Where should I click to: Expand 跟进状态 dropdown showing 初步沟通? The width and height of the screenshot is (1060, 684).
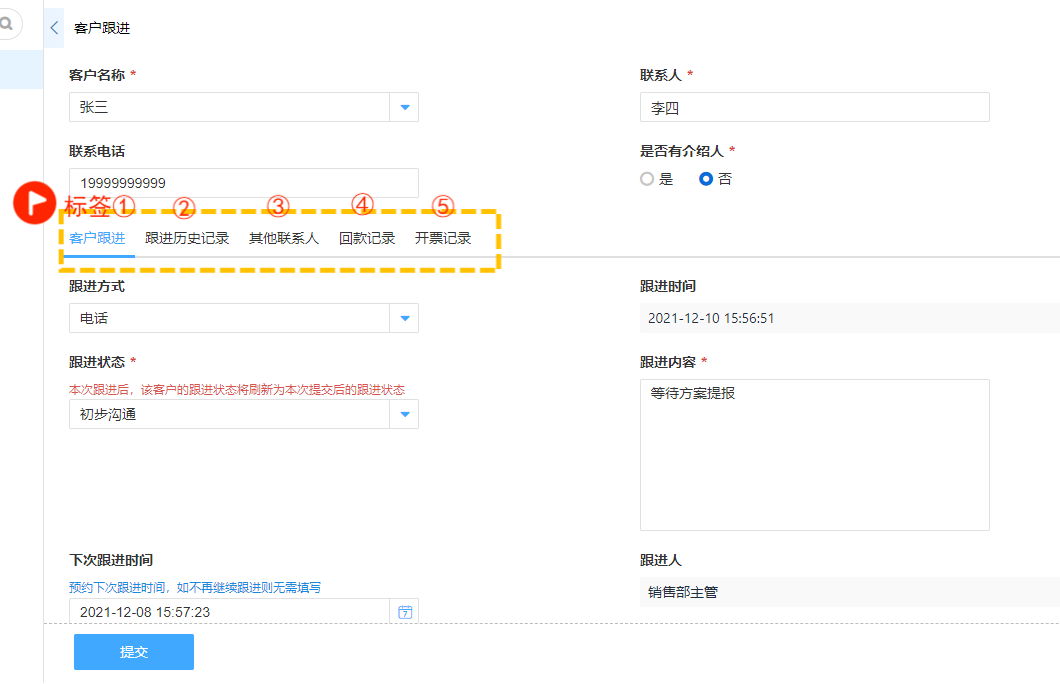404,414
